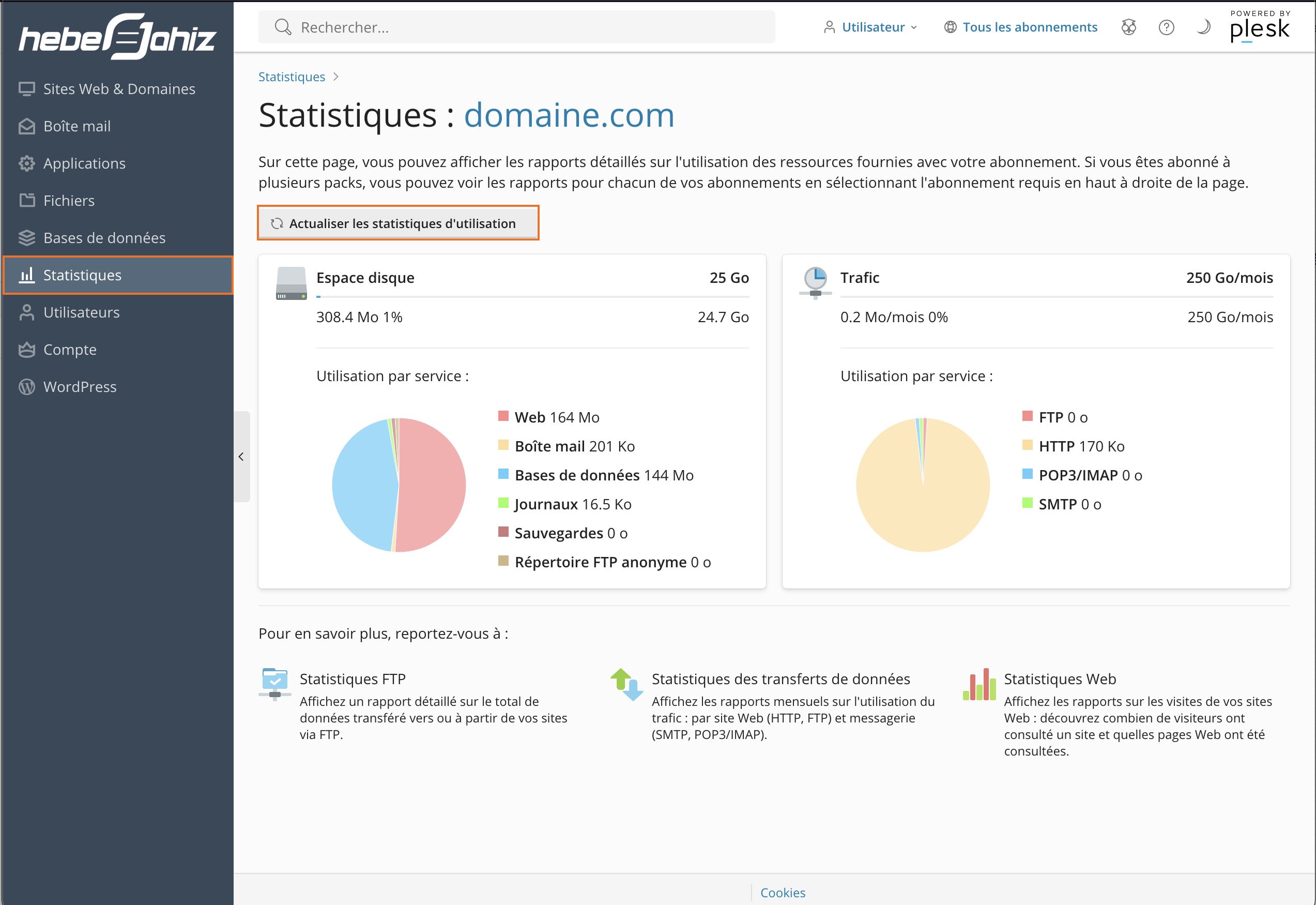This screenshot has height=905, width=1316.
Task: Click the breadcrumb chevron after Statistiques
Action: click(336, 77)
